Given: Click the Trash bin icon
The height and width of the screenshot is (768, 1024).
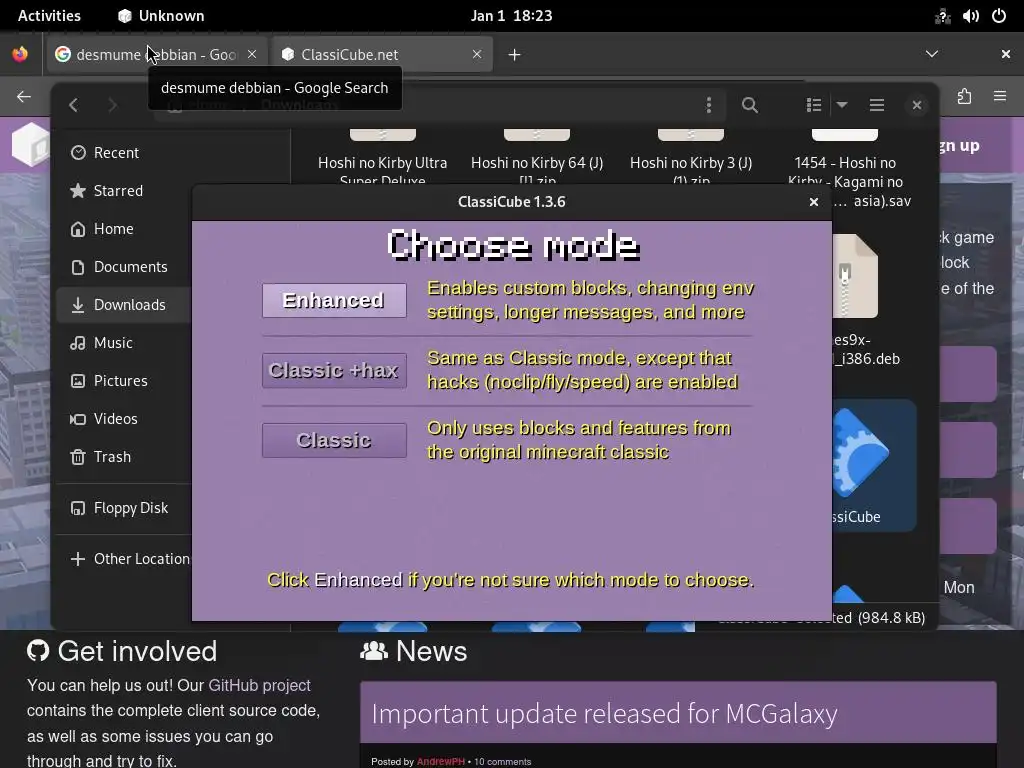Looking at the screenshot, I should [78, 456].
